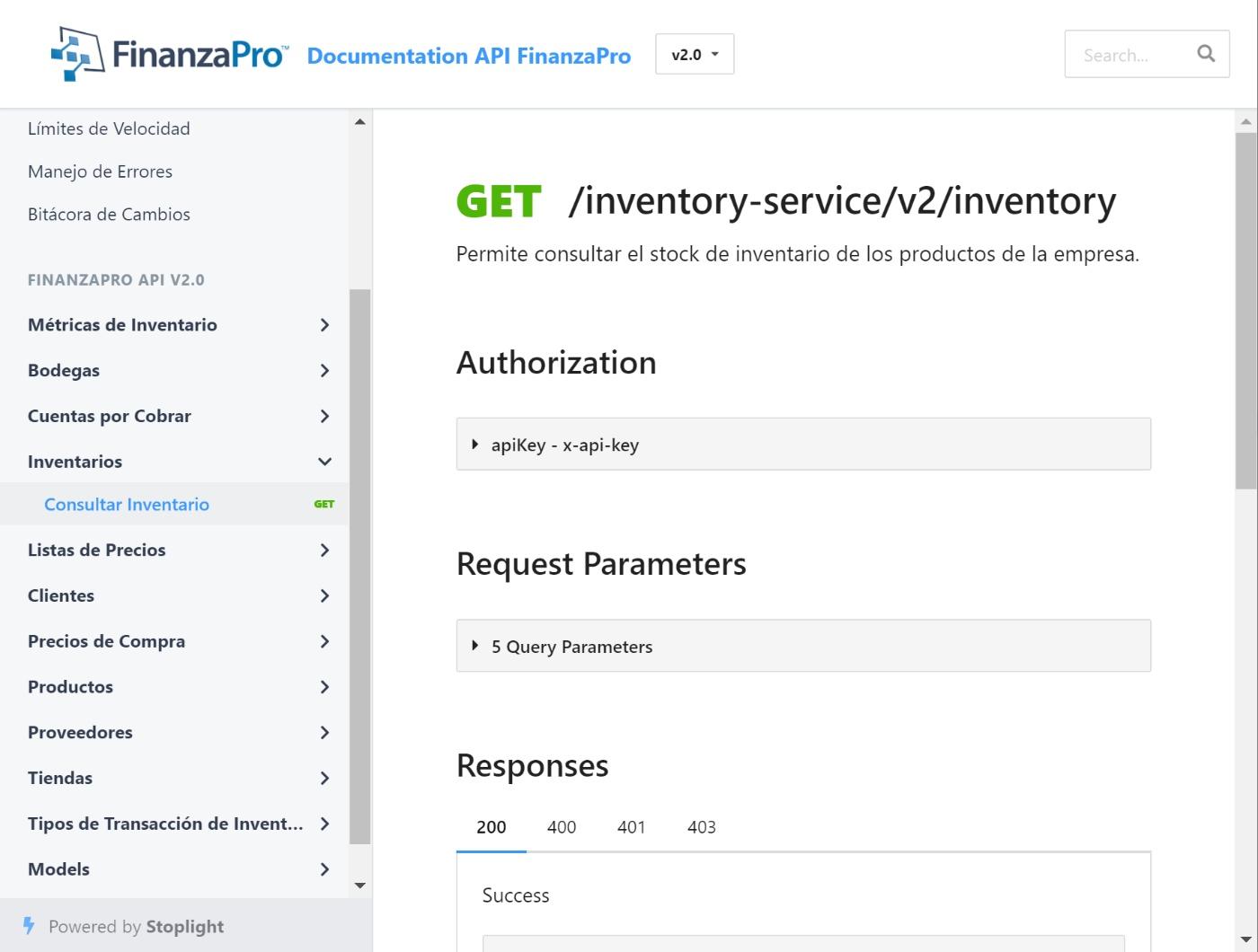Click the GET badge beside Consultar Inventario
The width and height of the screenshot is (1258, 952).
323,504
